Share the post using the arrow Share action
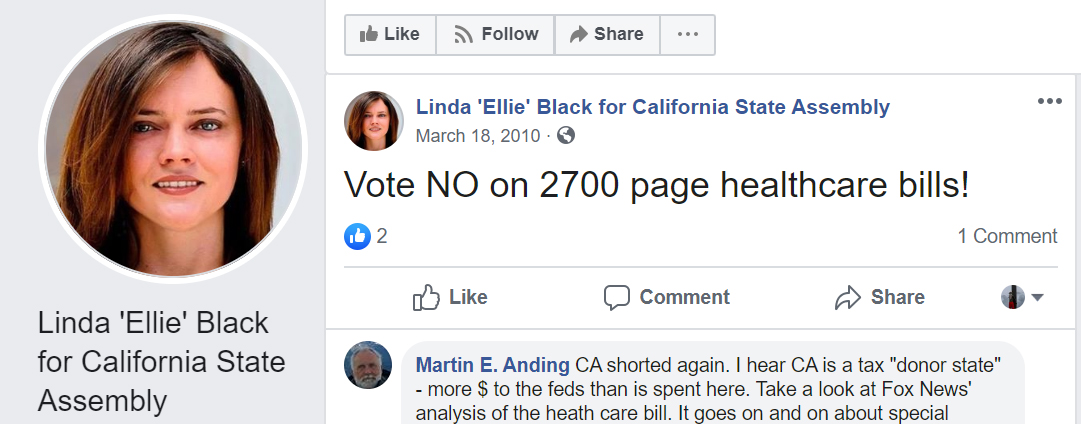 (879, 297)
